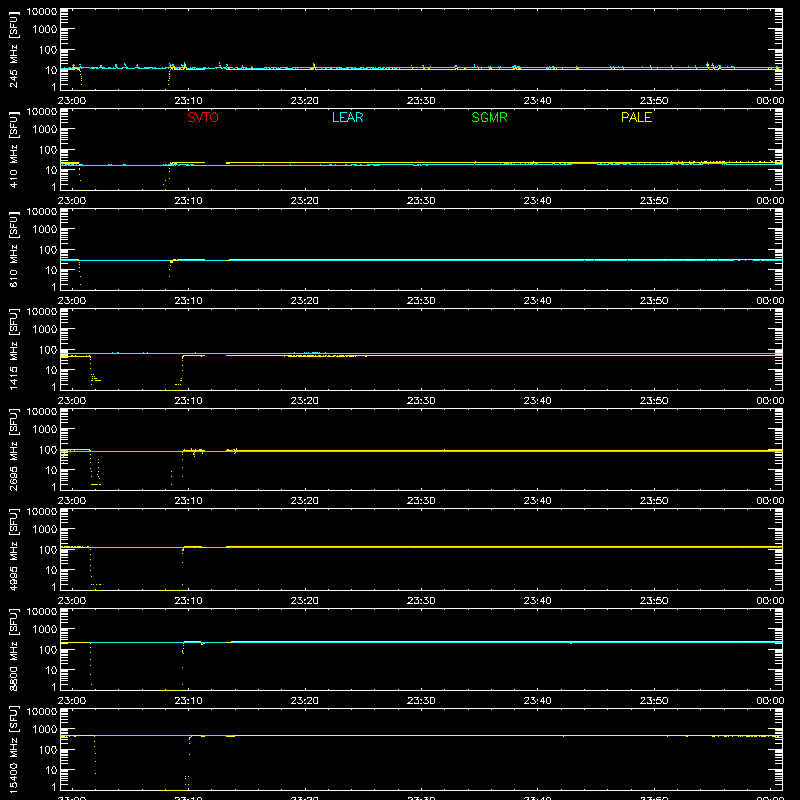Click the 8800 MHz panel's 23:00 time label
The width and height of the screenshot is (800, 800).
72,701
